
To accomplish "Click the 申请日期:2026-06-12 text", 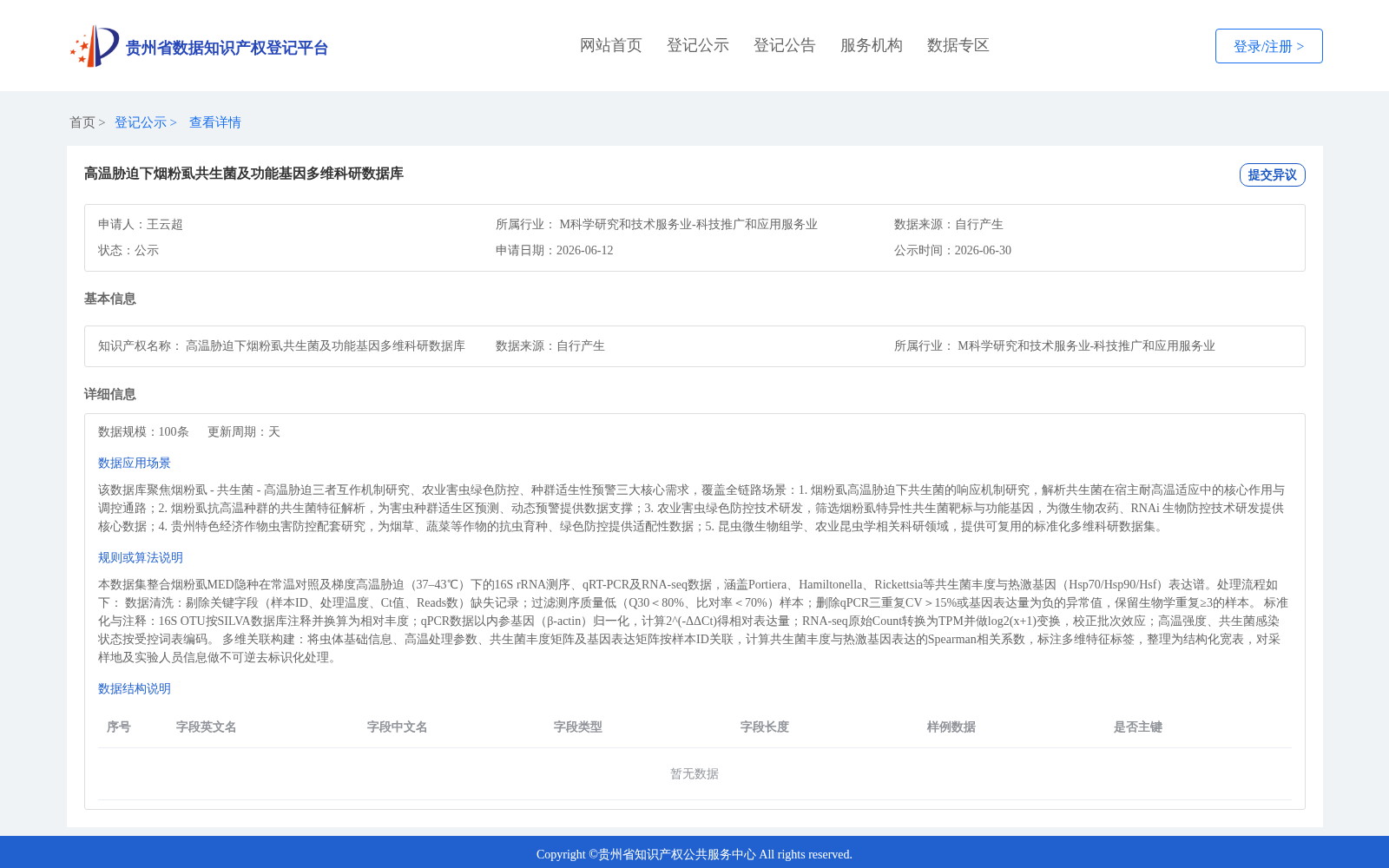I will click(x=555, y=250).
